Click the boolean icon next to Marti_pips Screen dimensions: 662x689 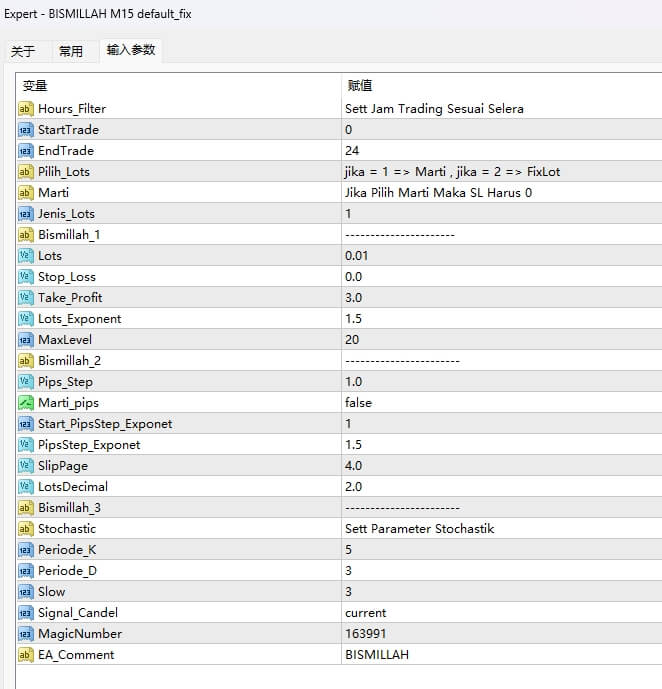coord(25,402)
